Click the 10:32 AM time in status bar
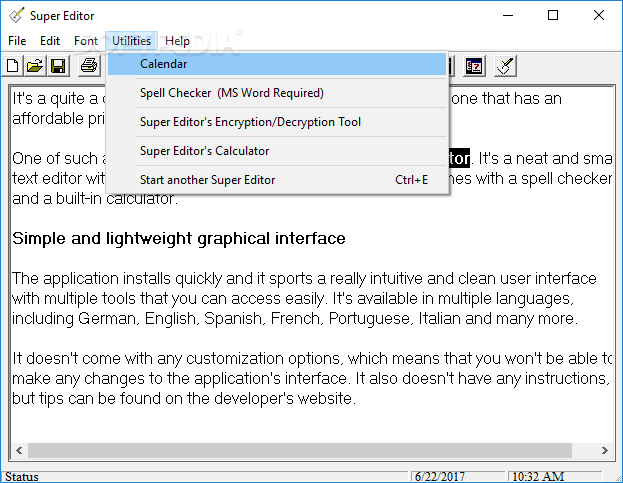 point(538,477)
